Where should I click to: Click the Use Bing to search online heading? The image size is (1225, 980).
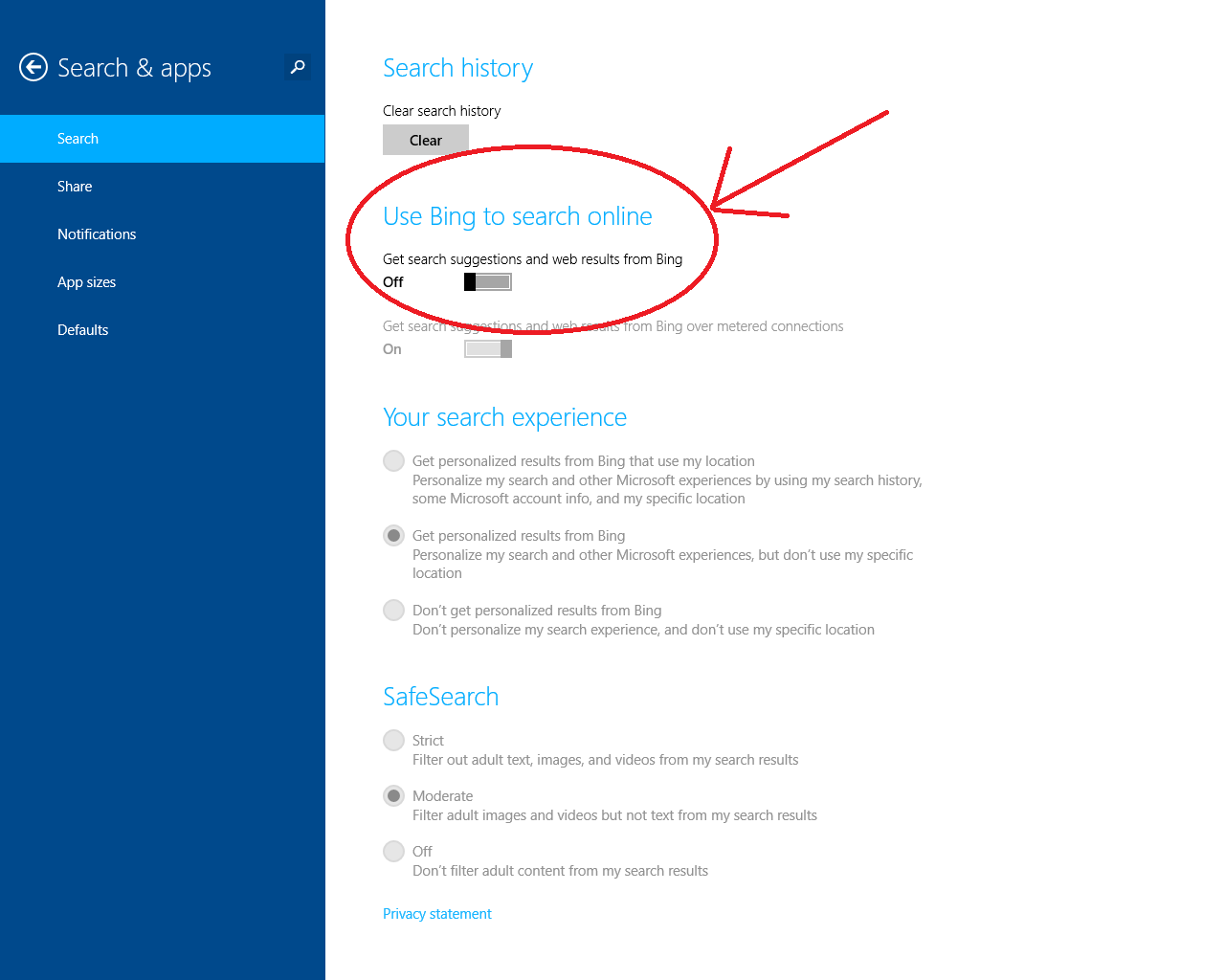518,216
